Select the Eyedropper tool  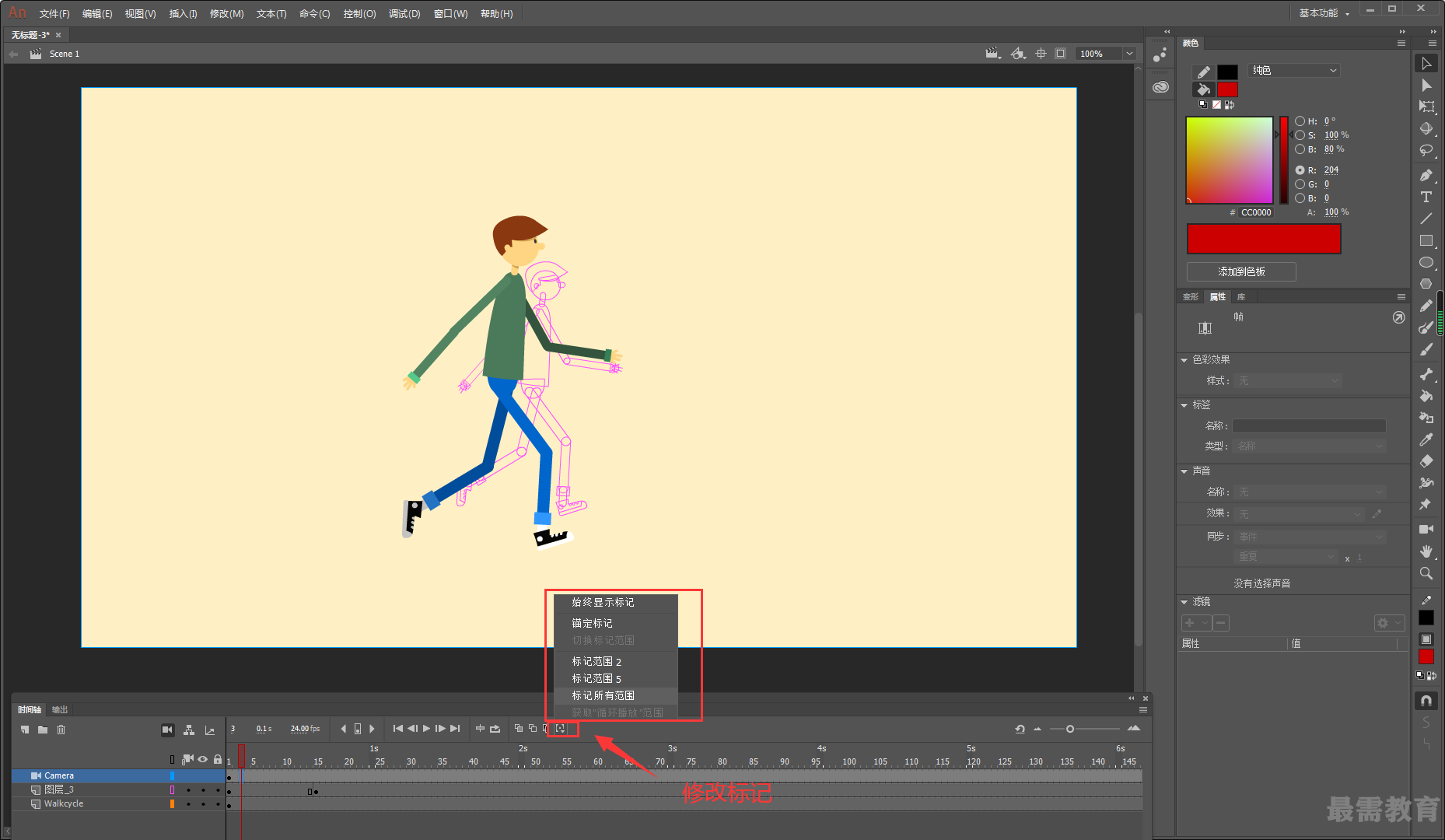(x=1426, y=439)
